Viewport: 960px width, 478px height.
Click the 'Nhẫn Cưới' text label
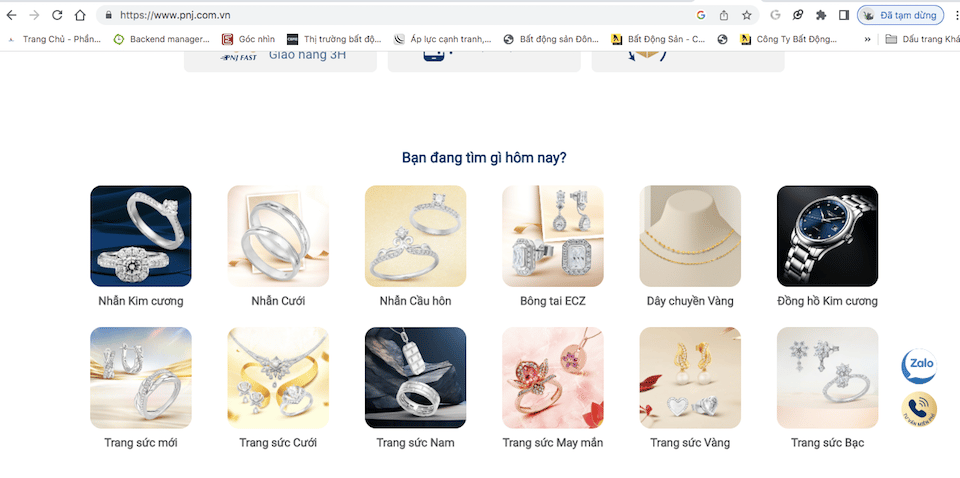point(278,301)
